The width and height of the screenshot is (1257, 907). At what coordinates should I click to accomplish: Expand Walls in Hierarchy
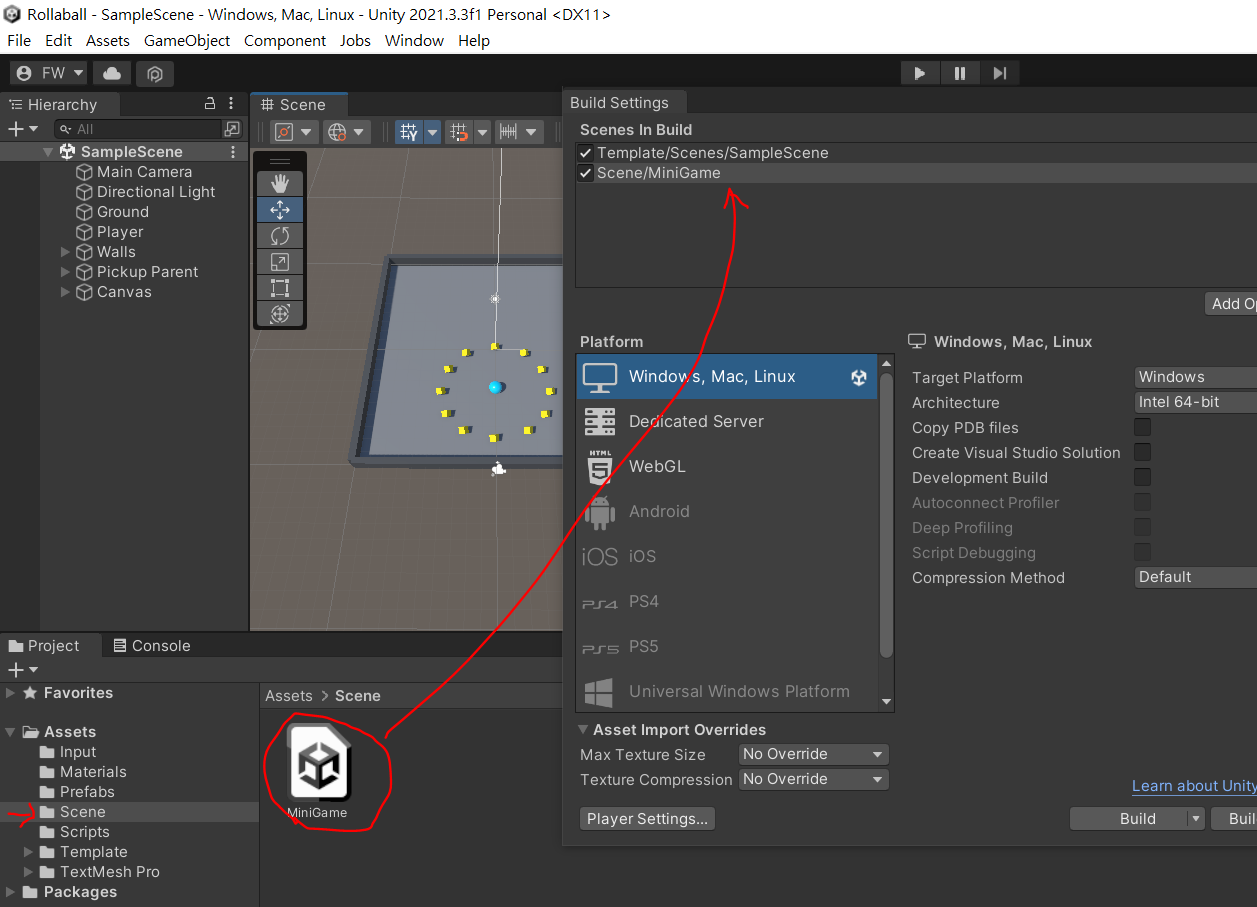click(x=66, y=252)
